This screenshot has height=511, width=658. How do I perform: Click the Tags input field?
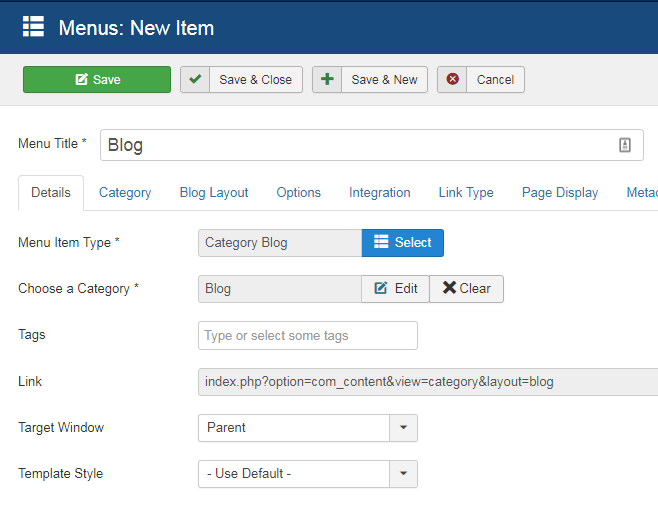pyautogui.click(x=308, y=336)
